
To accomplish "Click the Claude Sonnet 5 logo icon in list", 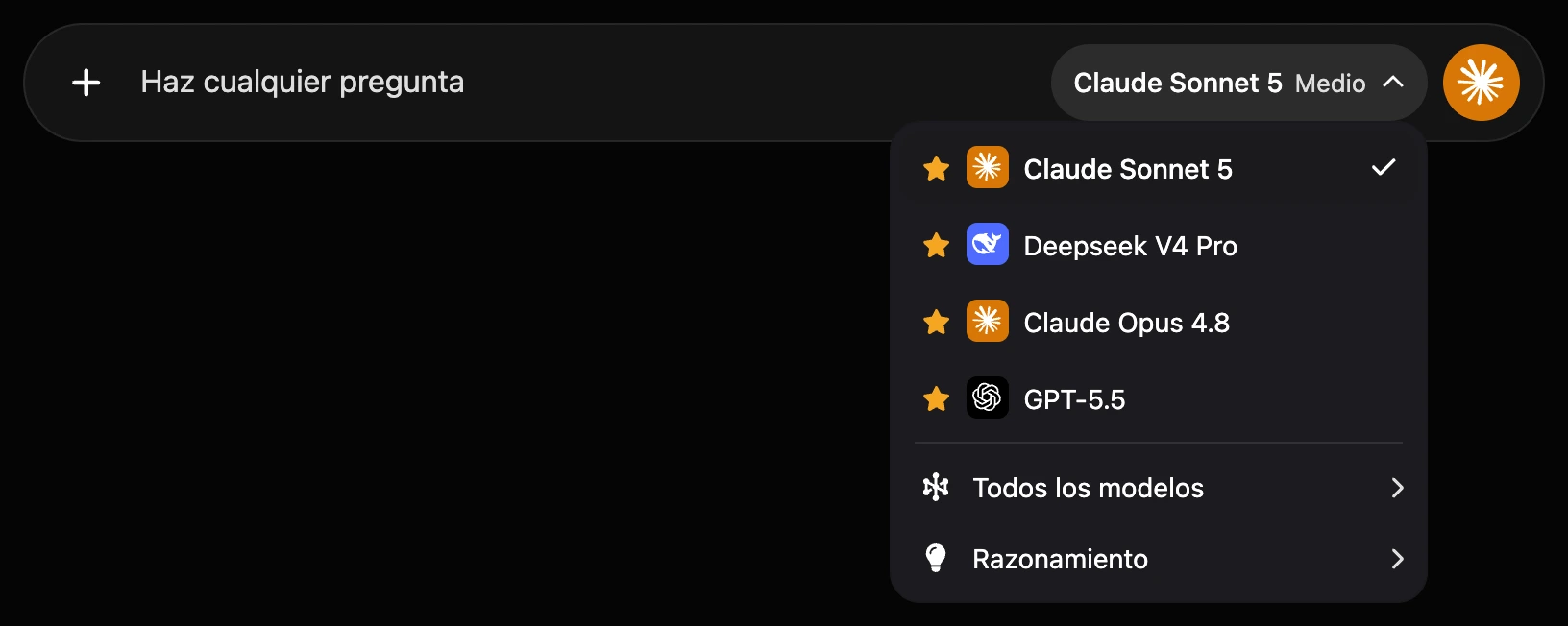I will point(987,167).
